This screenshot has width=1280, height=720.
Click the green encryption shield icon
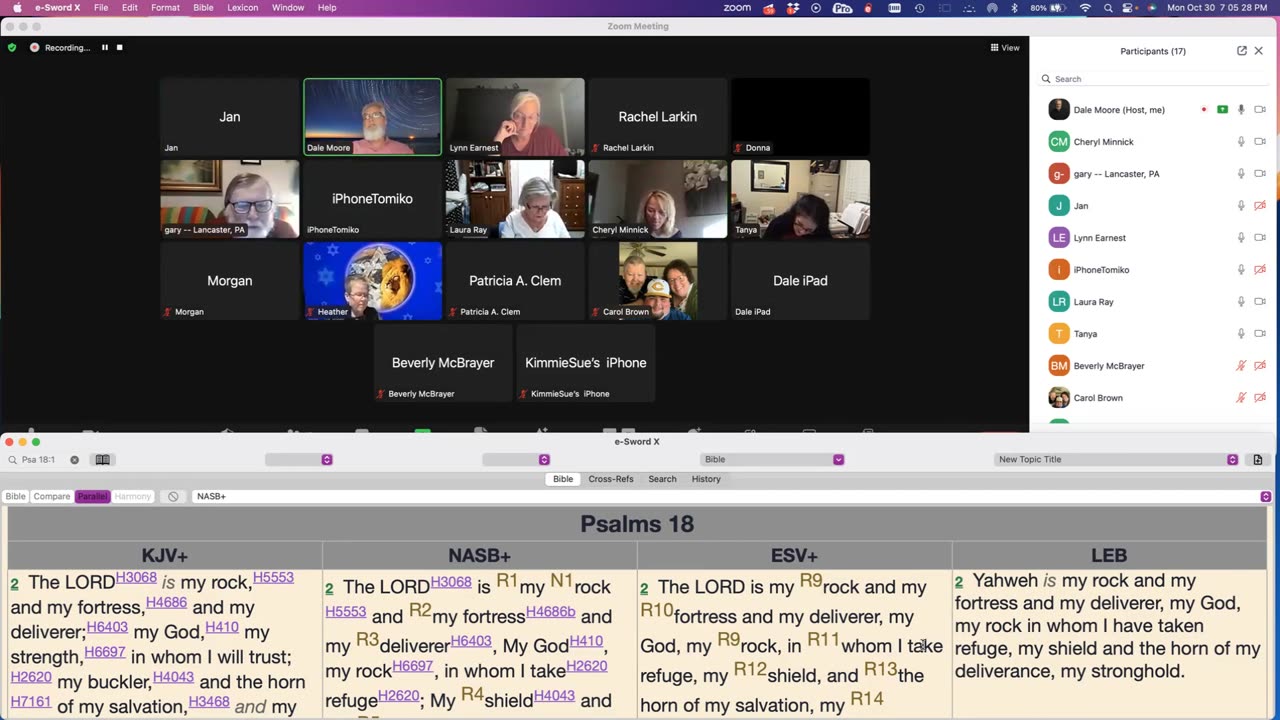click(12, 47)
